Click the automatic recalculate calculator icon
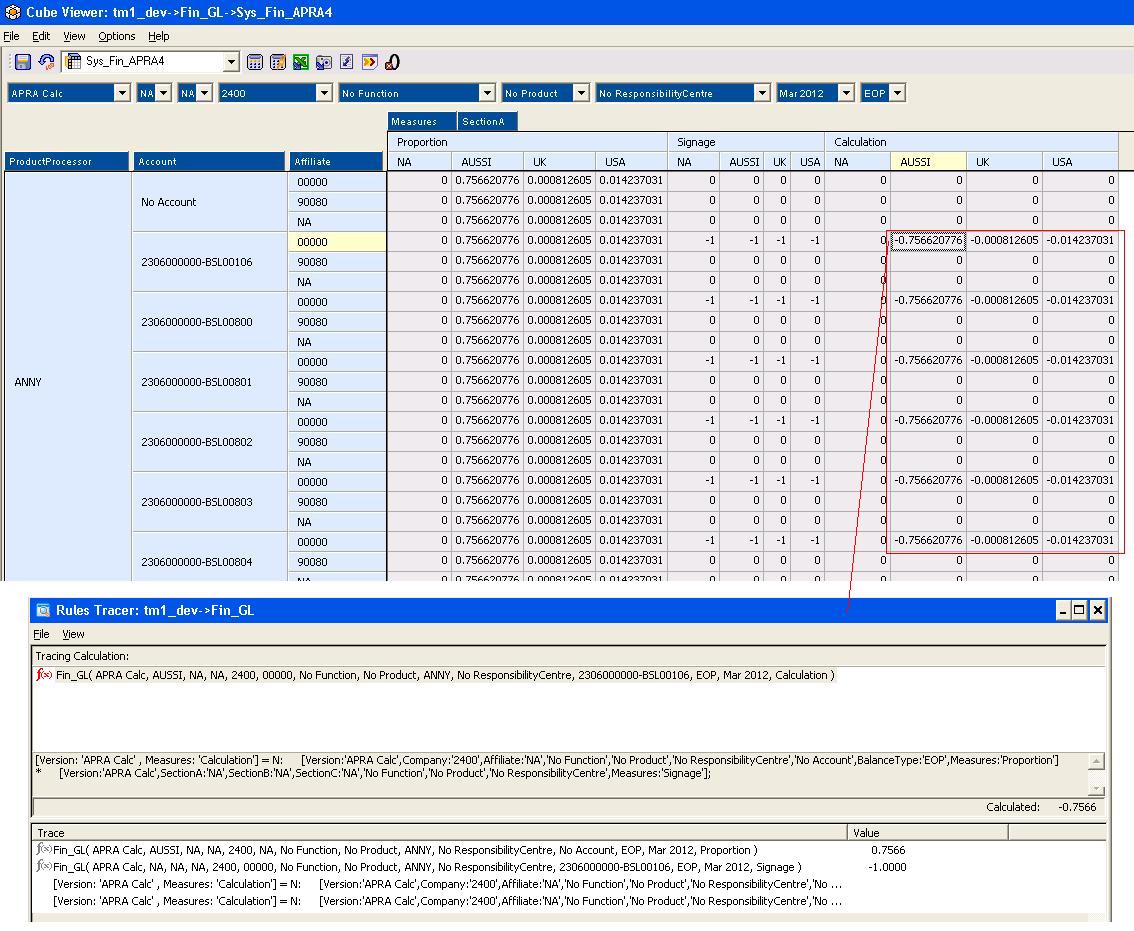The height and width of the screenshot is (931, 1134). pos(278,62)
